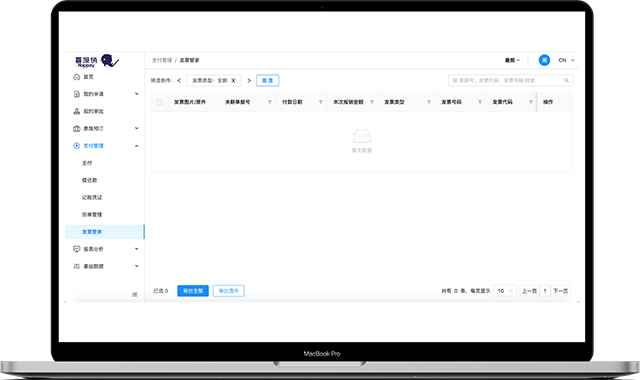Click the magnifier icon in the search box
This screenshot has height=380, width=640.
566,80
